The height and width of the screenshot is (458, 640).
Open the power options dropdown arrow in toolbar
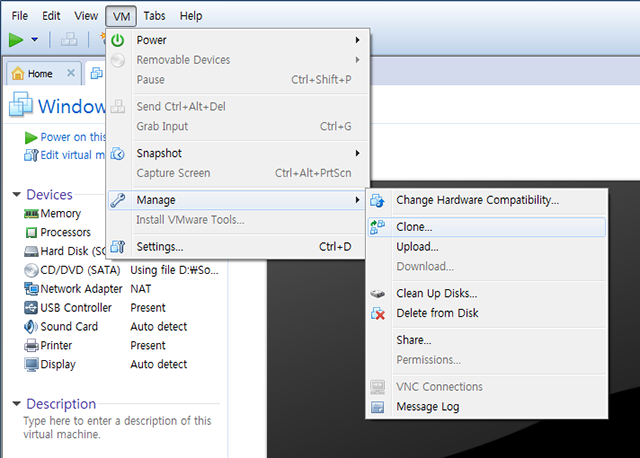35,40
